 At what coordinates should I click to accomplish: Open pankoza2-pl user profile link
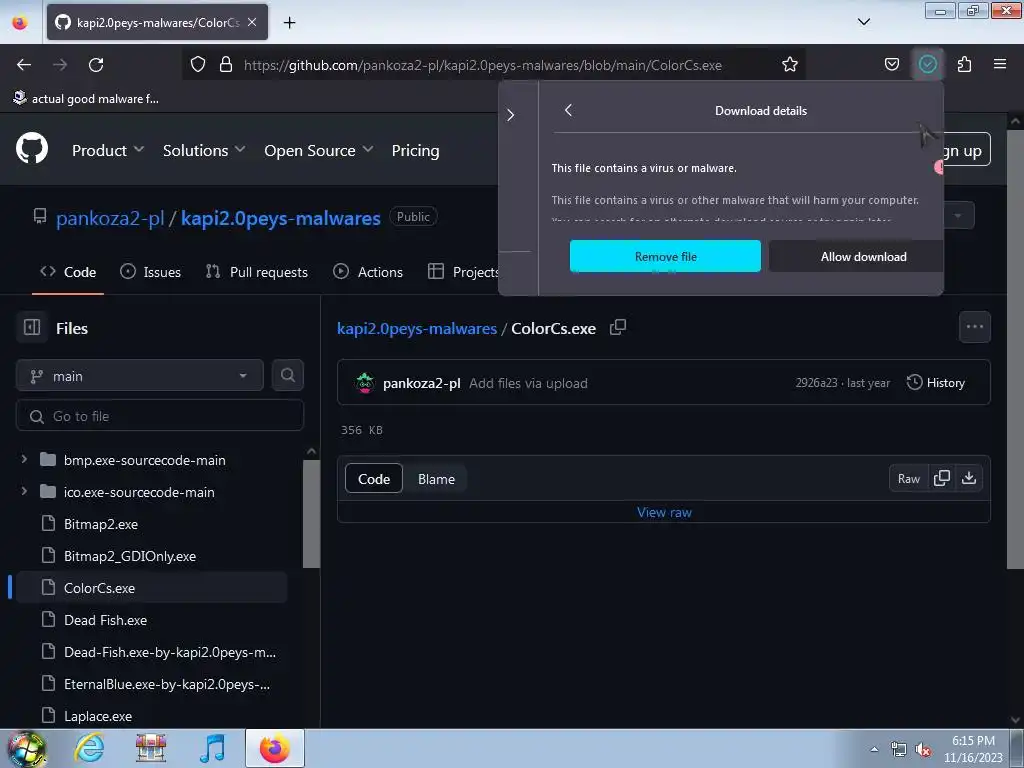pyautogui.click(x=110, y=218)
